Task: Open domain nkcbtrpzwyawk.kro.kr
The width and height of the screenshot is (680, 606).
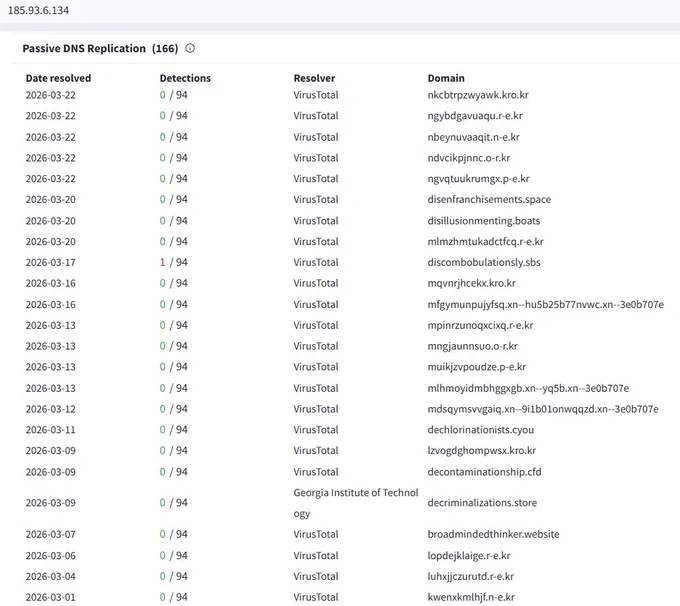Action: (x=478, y=95)
